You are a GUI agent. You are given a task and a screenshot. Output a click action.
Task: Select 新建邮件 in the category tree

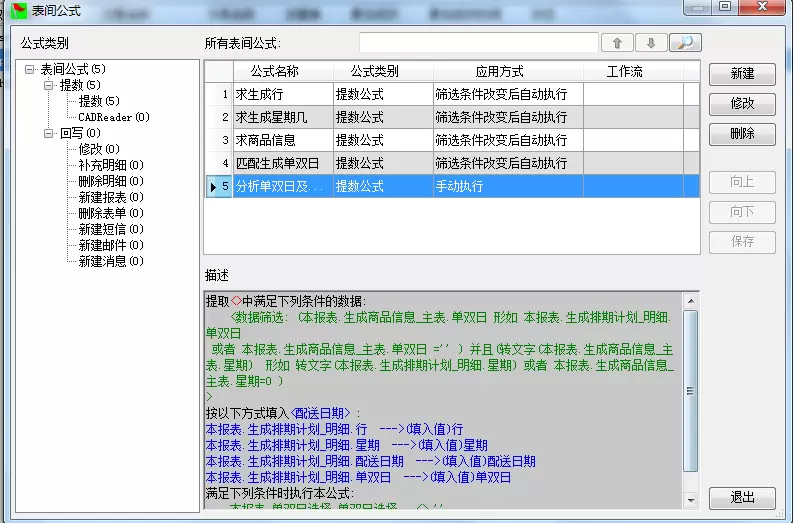(109, 245)
